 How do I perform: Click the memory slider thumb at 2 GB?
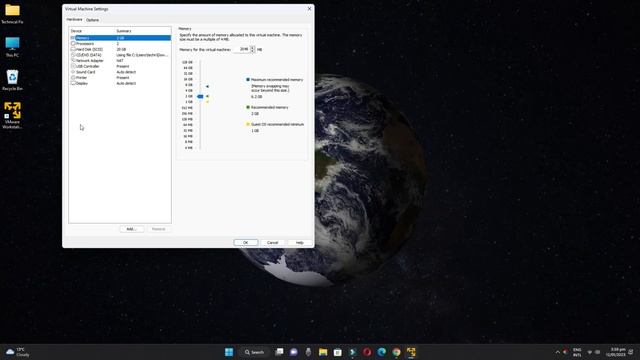coord(200,96)
